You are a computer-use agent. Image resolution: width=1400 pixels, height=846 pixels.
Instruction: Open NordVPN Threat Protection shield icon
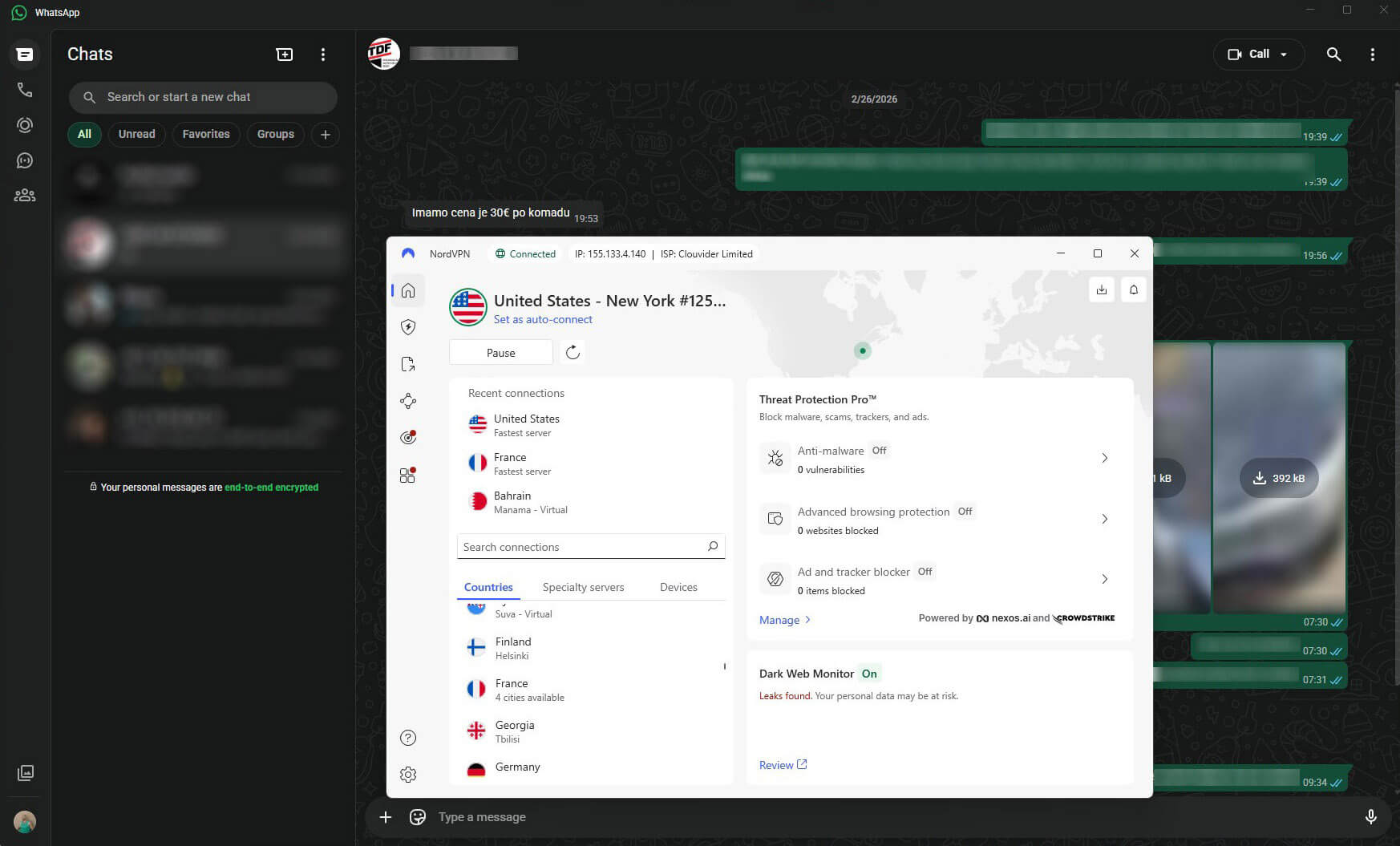point(408,327)
